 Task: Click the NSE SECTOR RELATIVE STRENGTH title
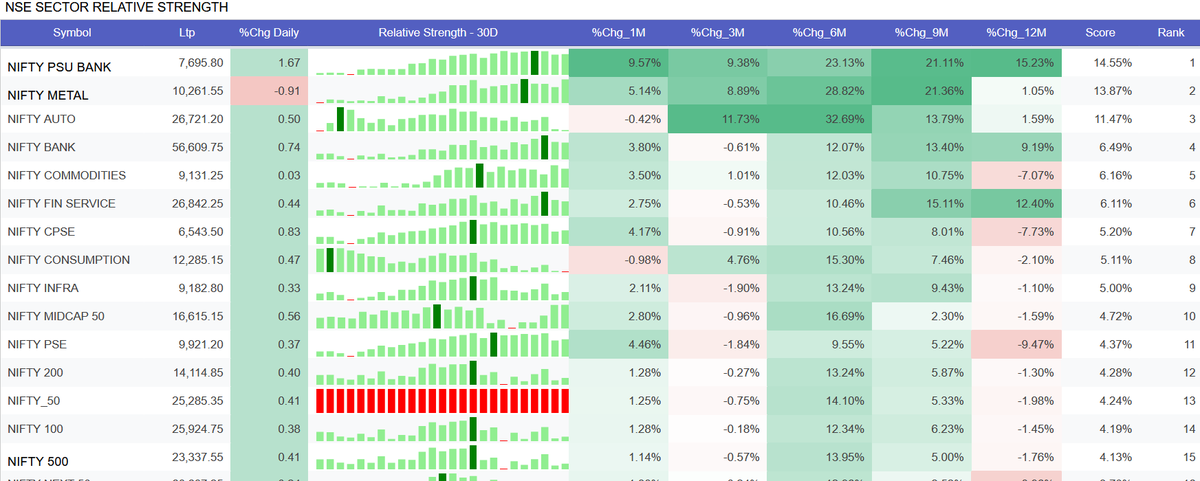(117, 7)
